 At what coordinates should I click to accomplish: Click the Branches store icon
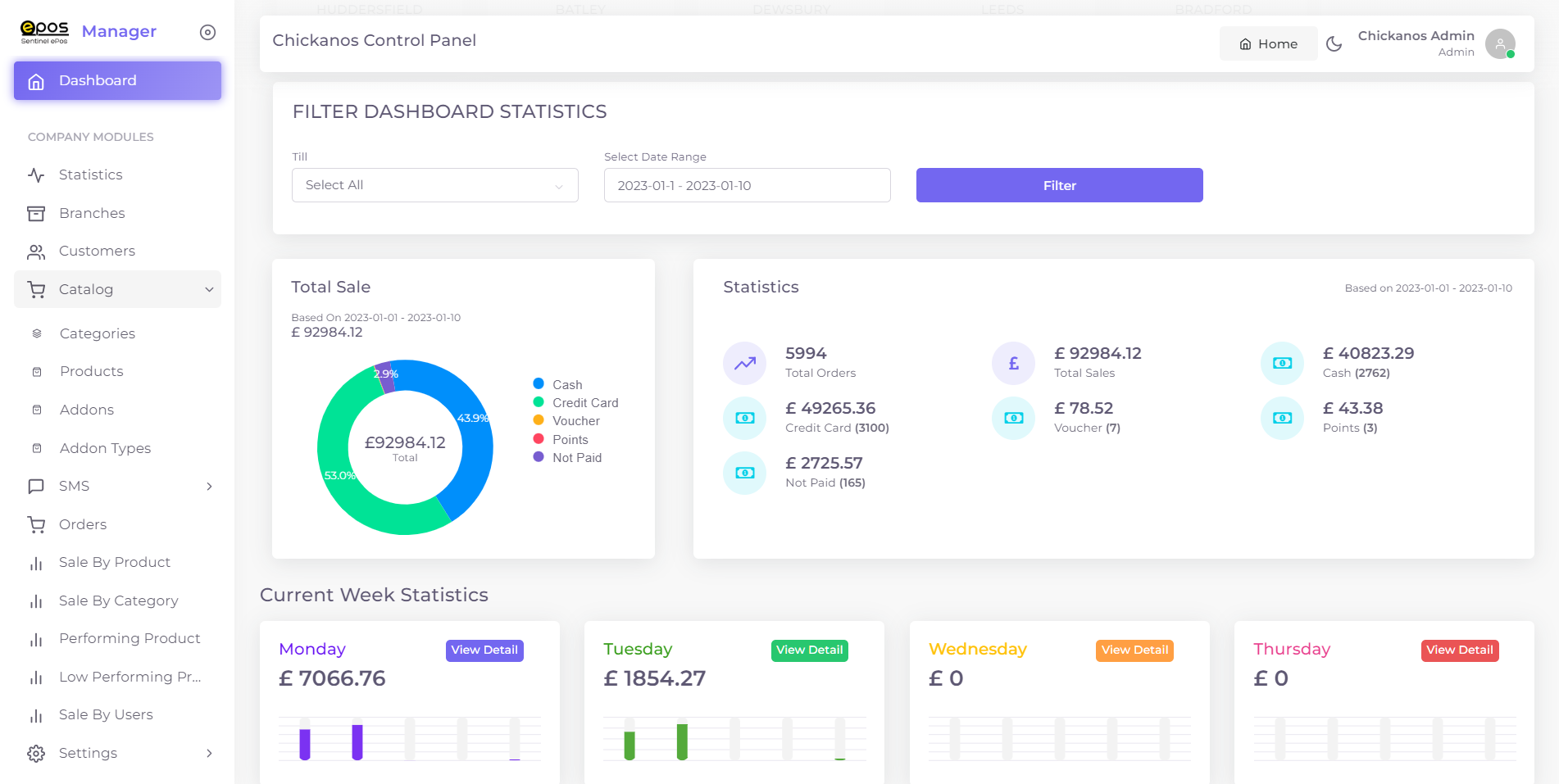(36, 214)
